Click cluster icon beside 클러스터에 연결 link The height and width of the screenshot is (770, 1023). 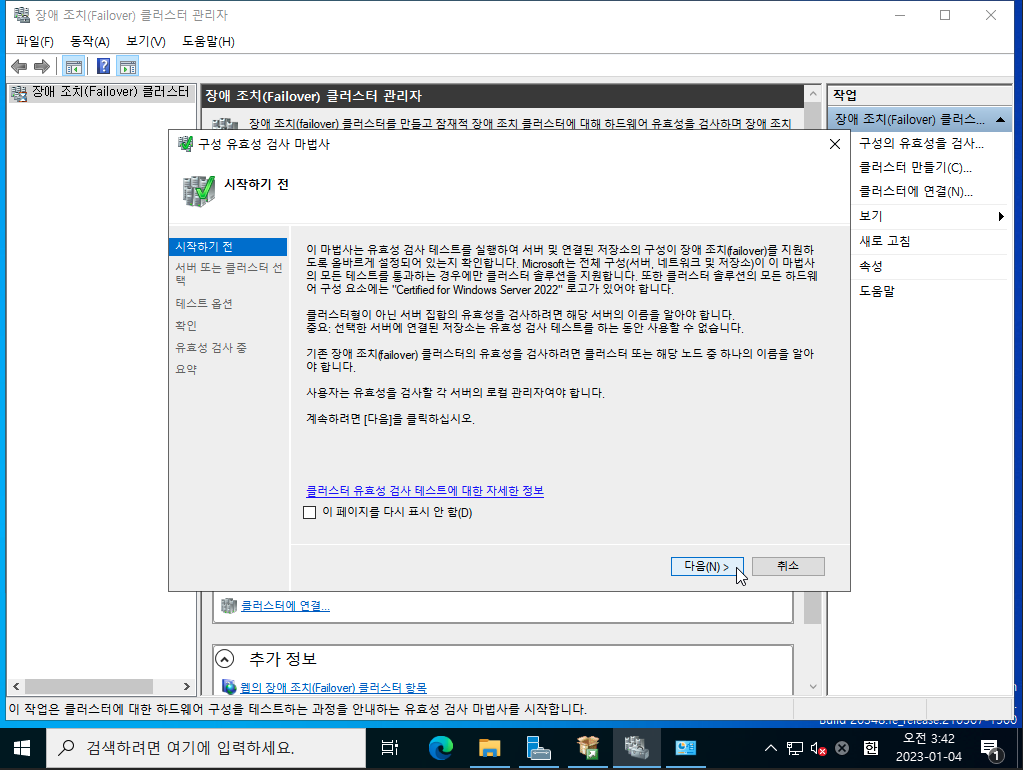click(228, 606)
